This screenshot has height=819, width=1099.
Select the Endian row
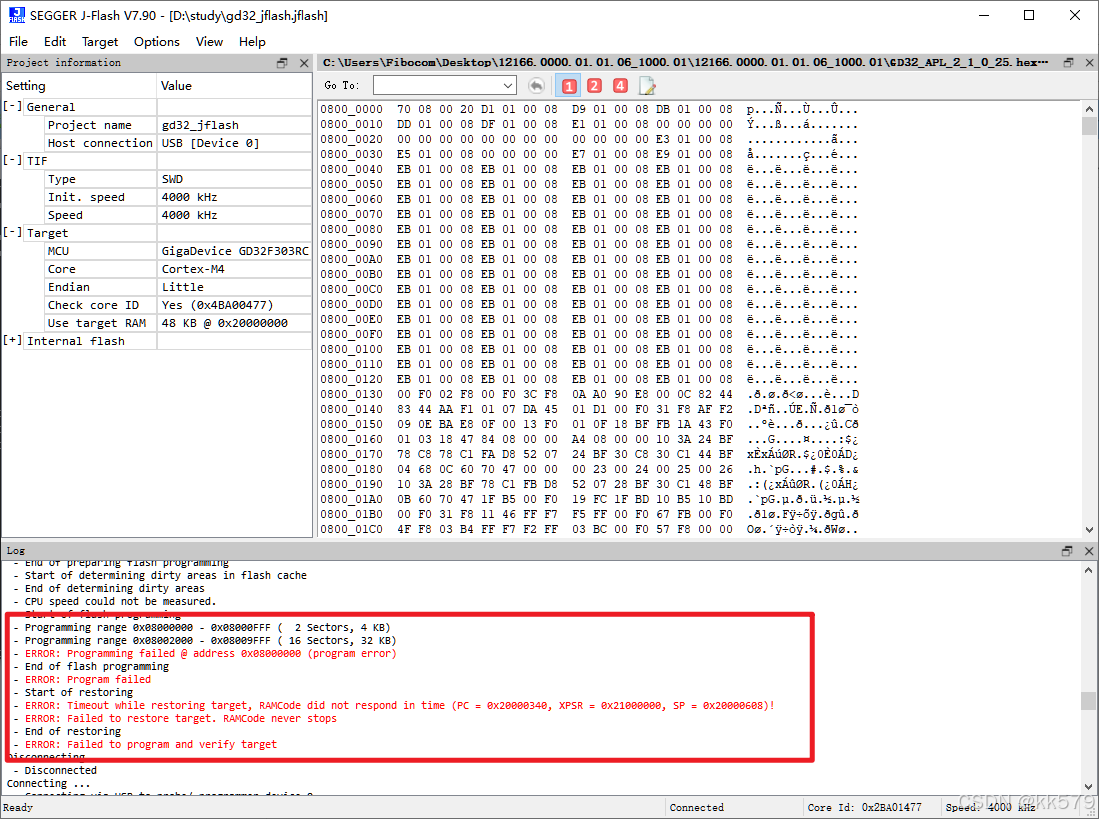178,287
